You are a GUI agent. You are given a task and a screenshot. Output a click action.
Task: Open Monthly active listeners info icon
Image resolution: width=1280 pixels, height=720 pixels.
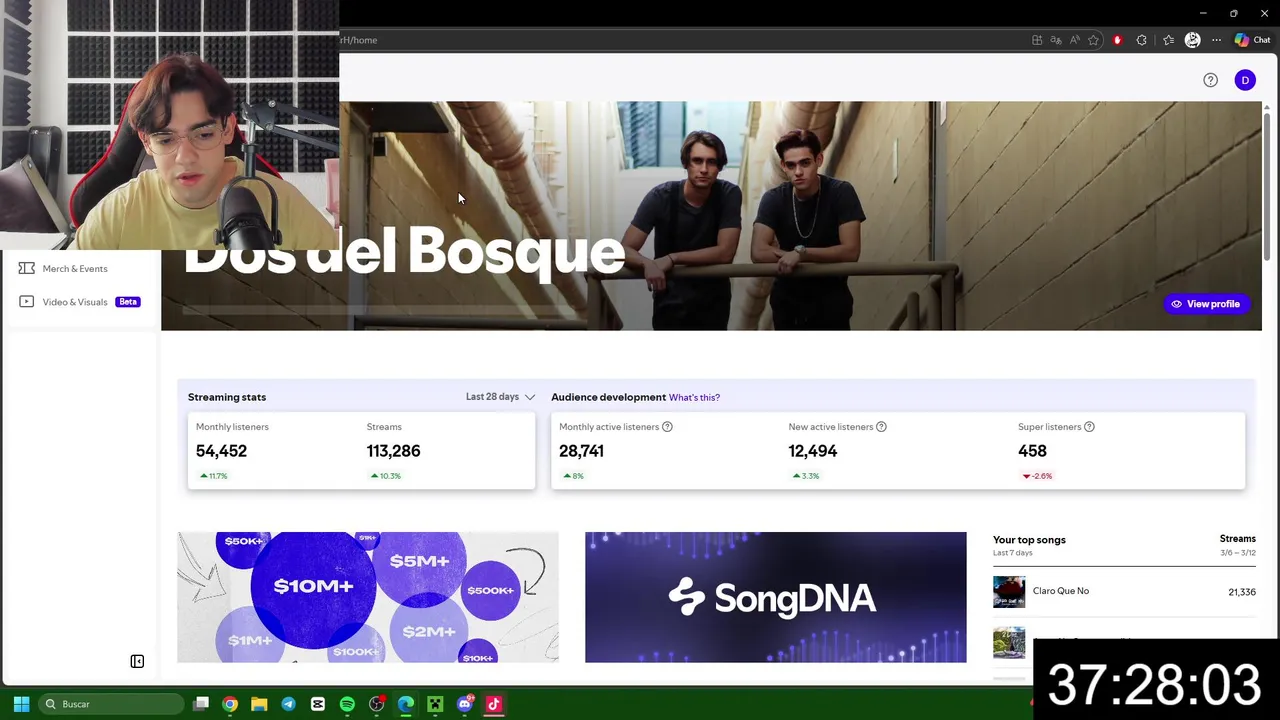[x=667, y=427]
